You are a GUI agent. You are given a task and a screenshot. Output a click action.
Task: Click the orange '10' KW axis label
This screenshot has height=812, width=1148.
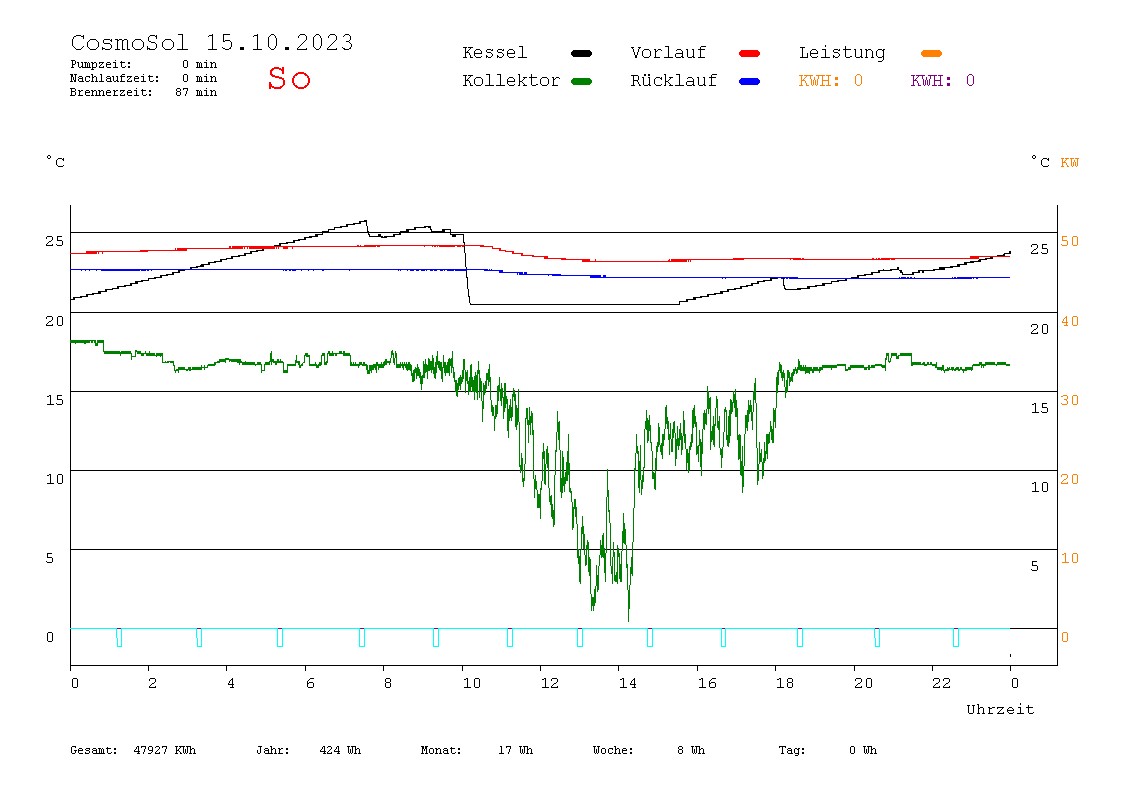click(1070, 558)
